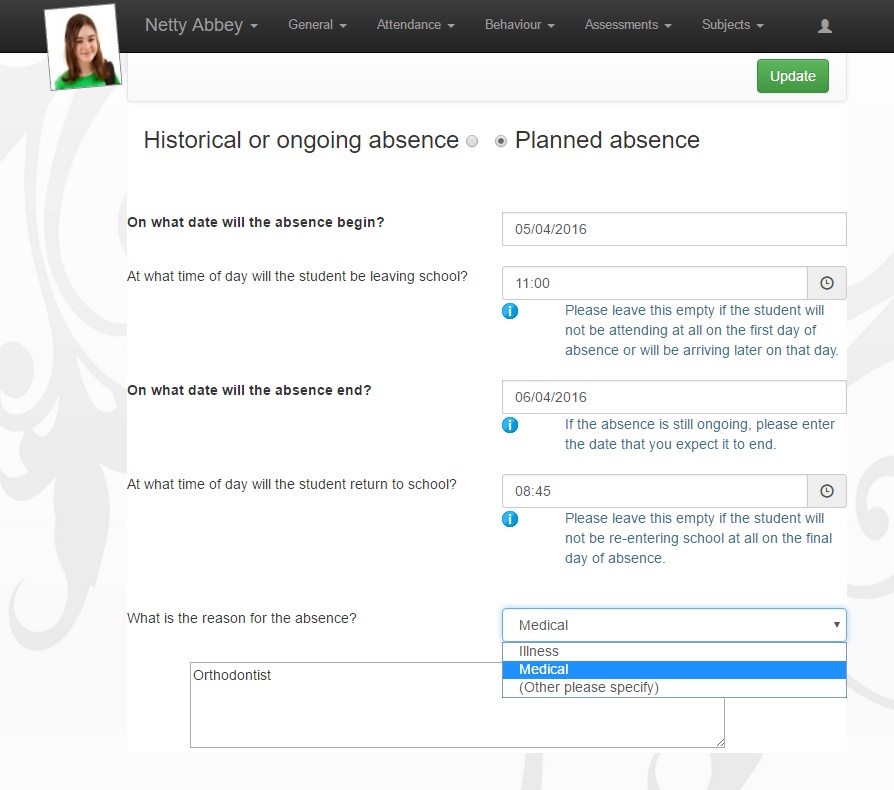Image resolution: width=894 pixels, height=790 pixels.
Task: Click info icon below return time field
Action: [510, 519]
